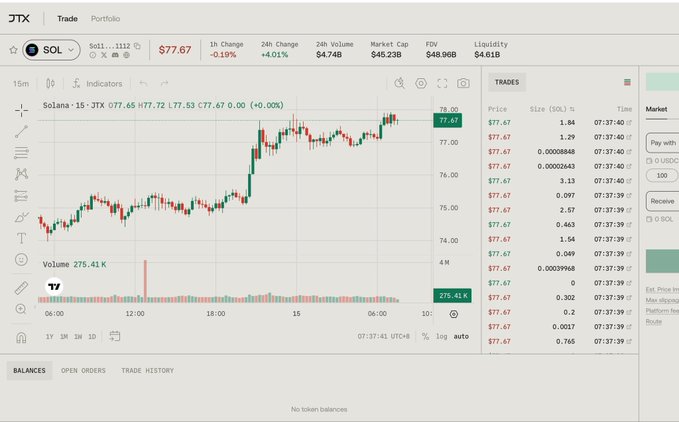Screen dimensions: 679x422
Task: Toggle percent scale on chart
Action: (x=425, y=336)
